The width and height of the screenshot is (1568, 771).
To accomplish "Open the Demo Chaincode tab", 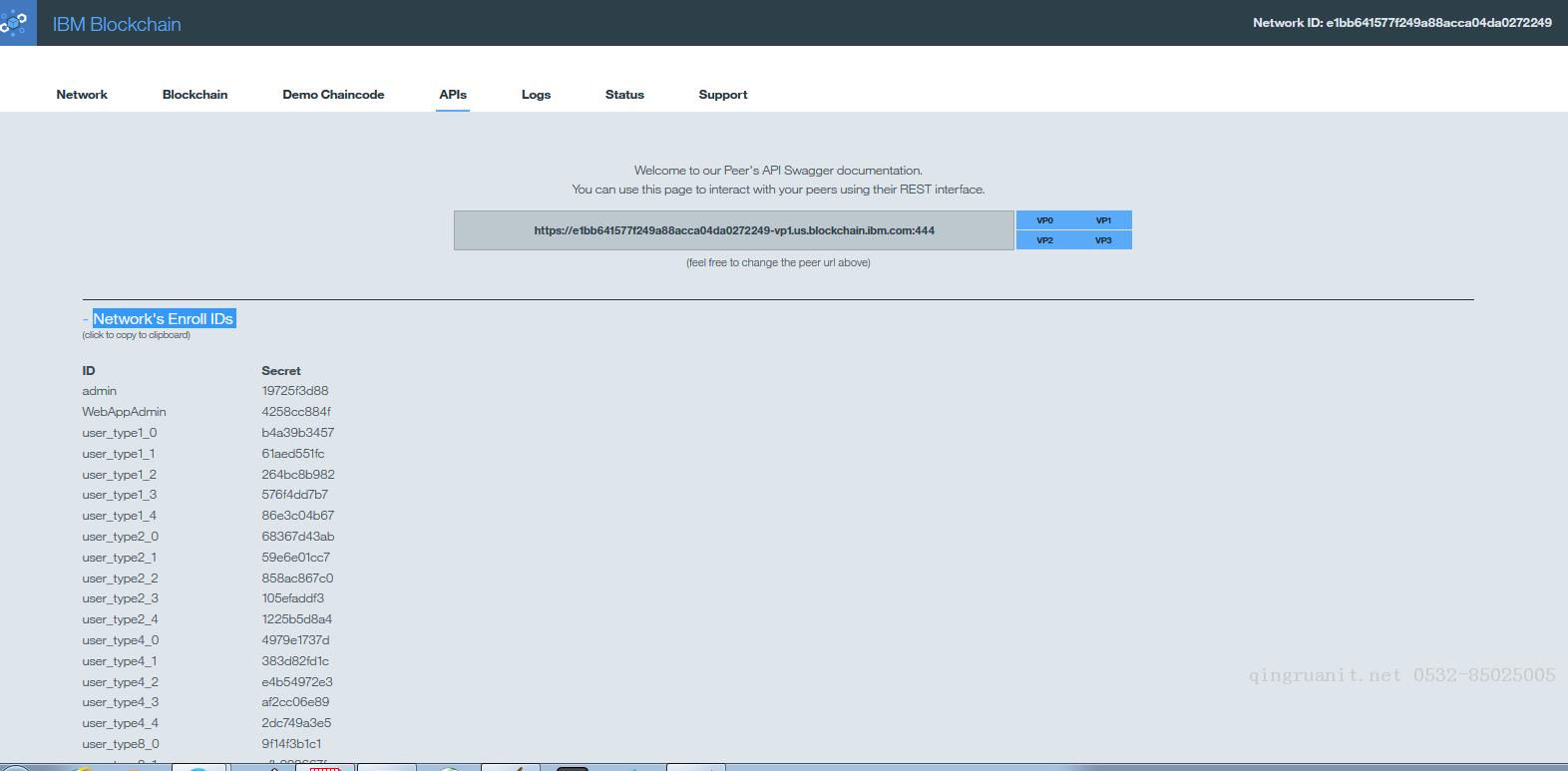I will (333, 95).
